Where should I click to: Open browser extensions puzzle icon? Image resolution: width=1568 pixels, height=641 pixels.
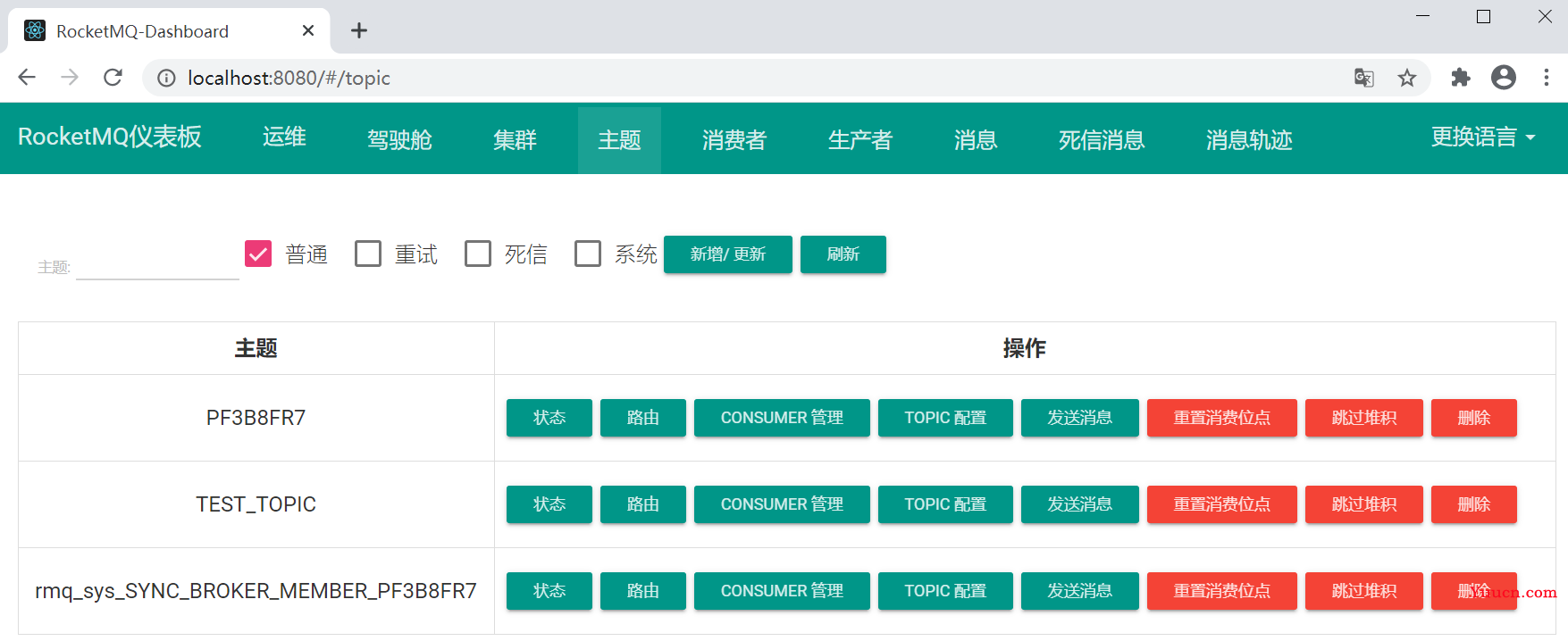[x=1461, y=78]
